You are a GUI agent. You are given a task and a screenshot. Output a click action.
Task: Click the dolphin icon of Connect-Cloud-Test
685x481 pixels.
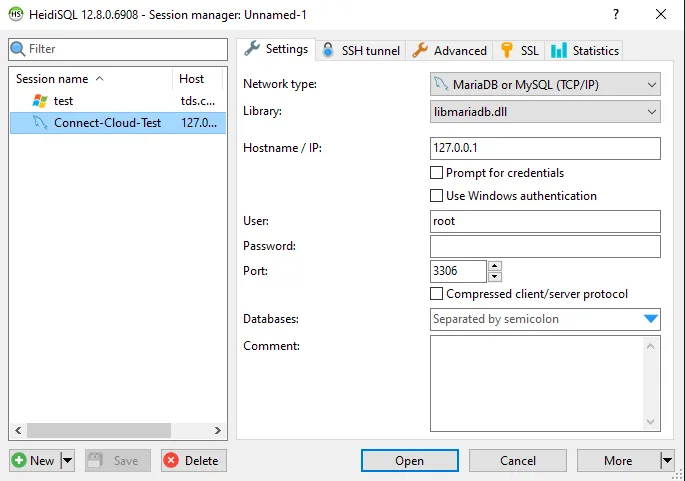(x=40, y=123)
